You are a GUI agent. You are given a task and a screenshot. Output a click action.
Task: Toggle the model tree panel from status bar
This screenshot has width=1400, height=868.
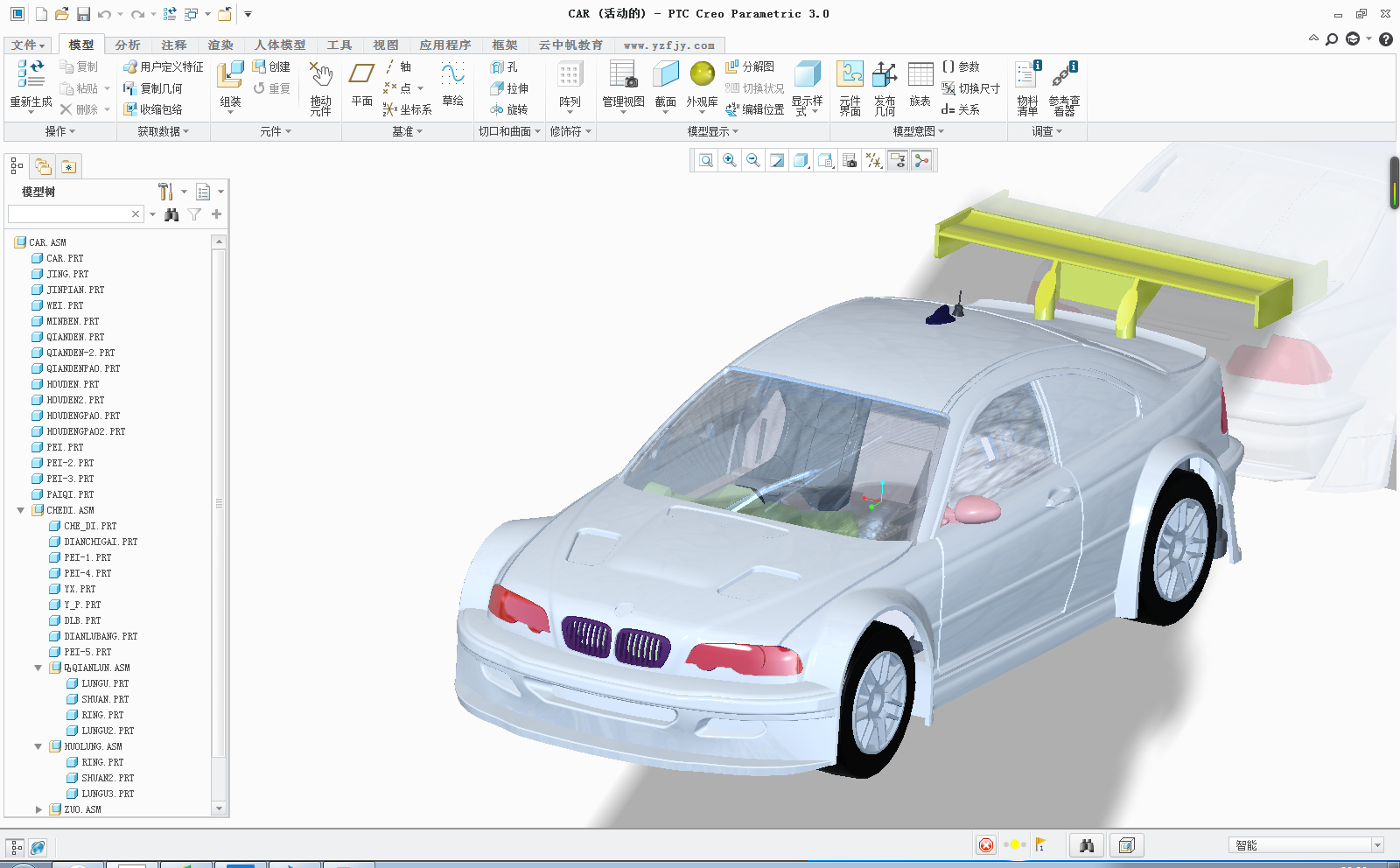pyautogui.click(x=16, y=847)
